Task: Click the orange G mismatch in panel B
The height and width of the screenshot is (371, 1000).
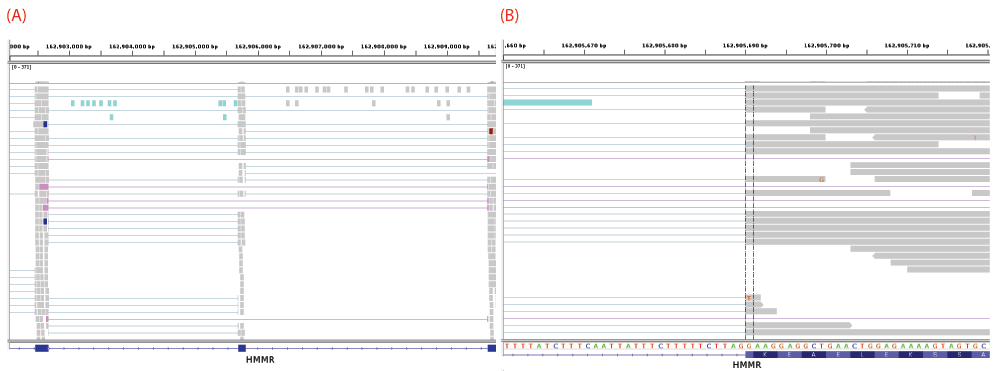Action: click(x=822, y=180)
